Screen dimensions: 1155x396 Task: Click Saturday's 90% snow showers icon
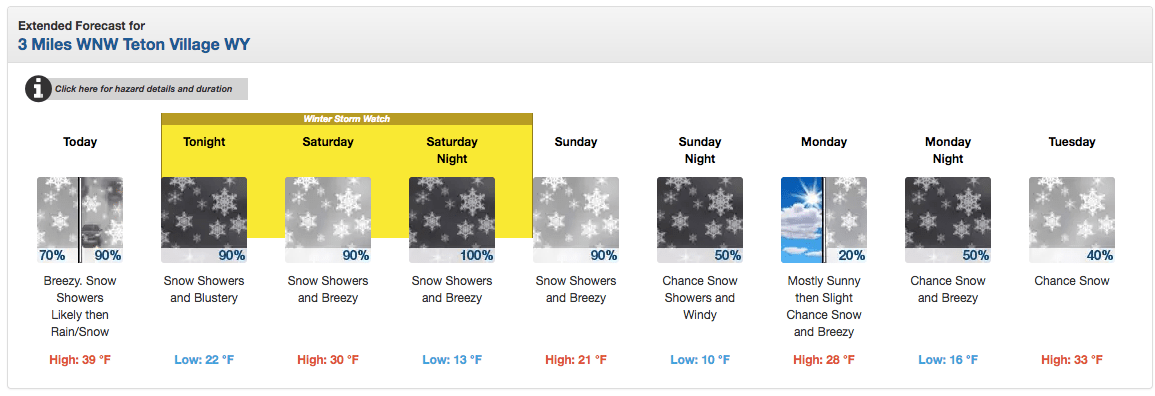[328, 220]
